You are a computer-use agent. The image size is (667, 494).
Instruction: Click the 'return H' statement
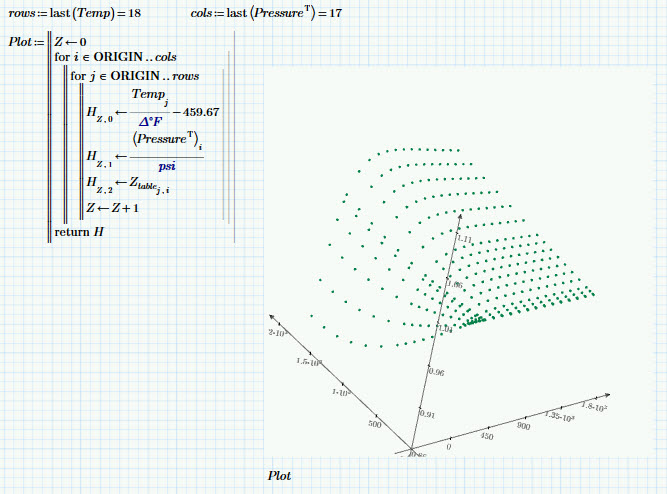pos(79,232)
